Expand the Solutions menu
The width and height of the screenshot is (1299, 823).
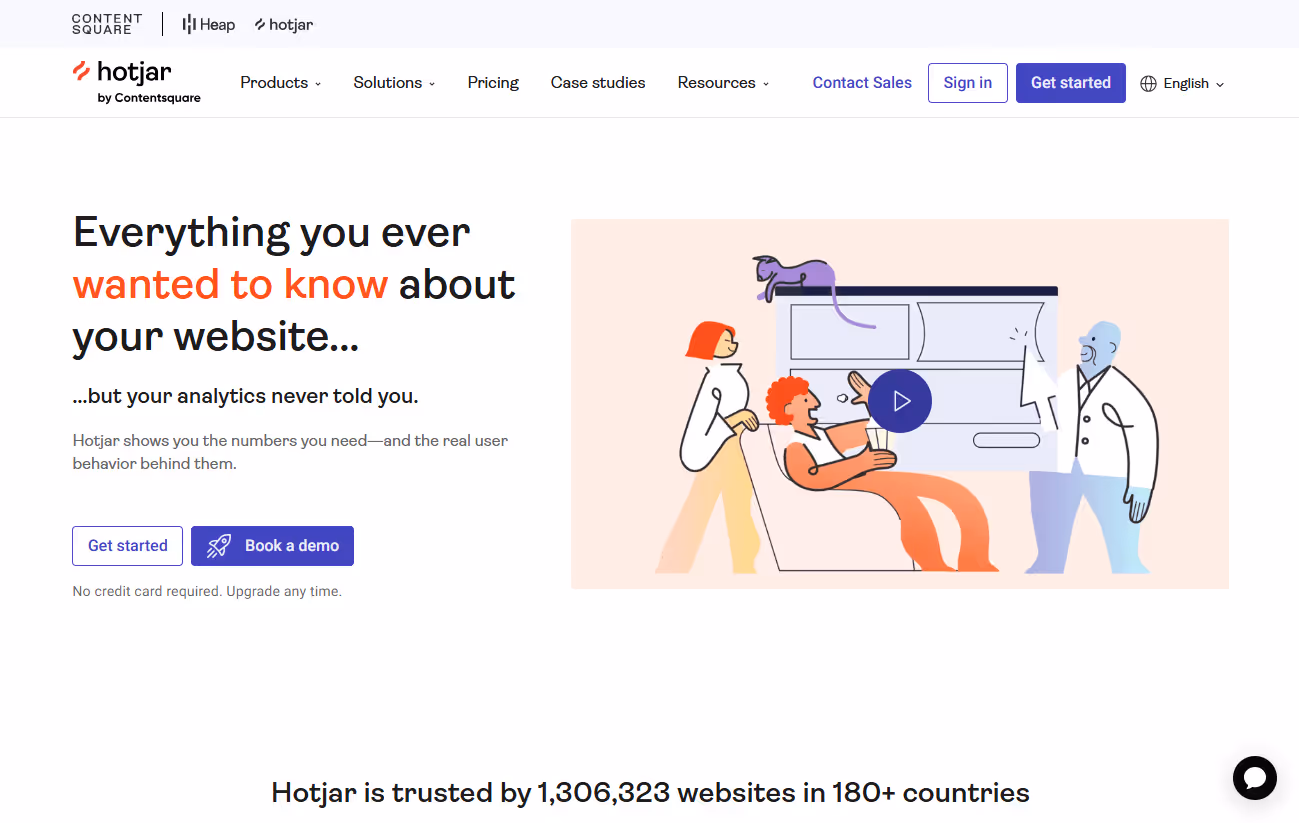coord(394,83)
